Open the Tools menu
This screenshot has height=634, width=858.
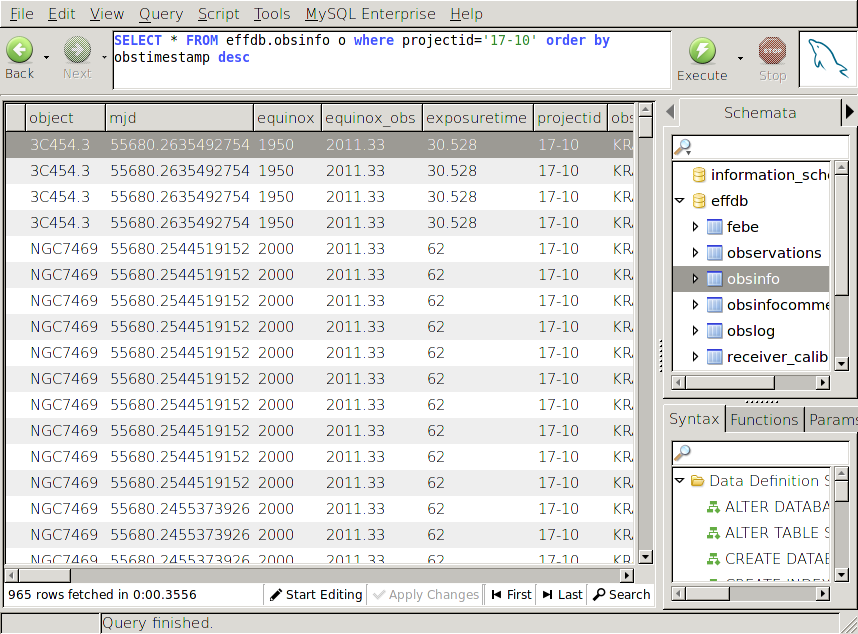(271, 14)
